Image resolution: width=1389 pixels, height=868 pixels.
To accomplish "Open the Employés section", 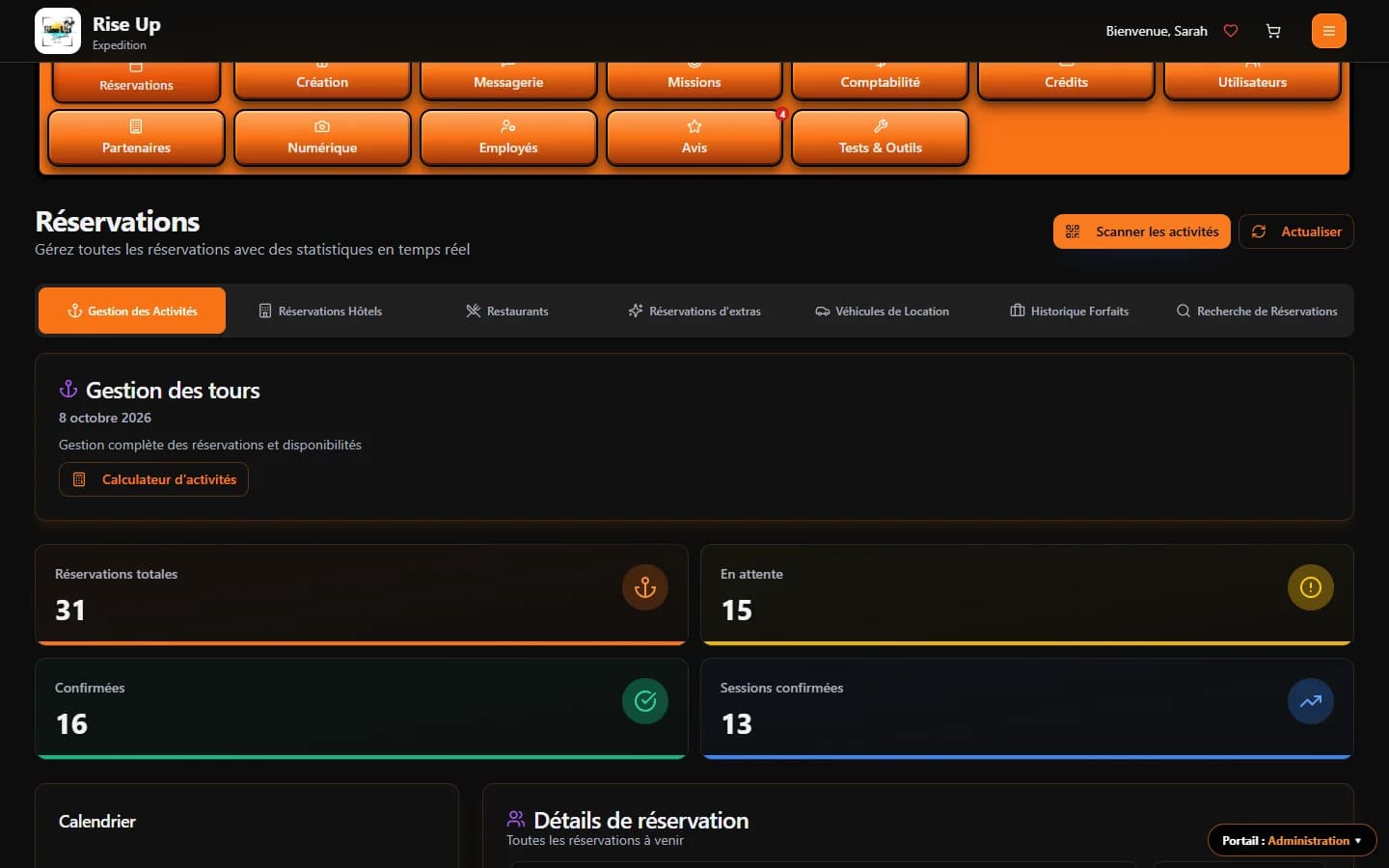I will point(508,138).
